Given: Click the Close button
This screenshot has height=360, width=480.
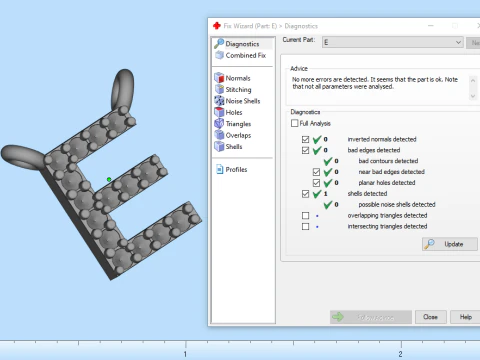Looking at the screenshot, I should pyautogui.click(x=430, y=317).
